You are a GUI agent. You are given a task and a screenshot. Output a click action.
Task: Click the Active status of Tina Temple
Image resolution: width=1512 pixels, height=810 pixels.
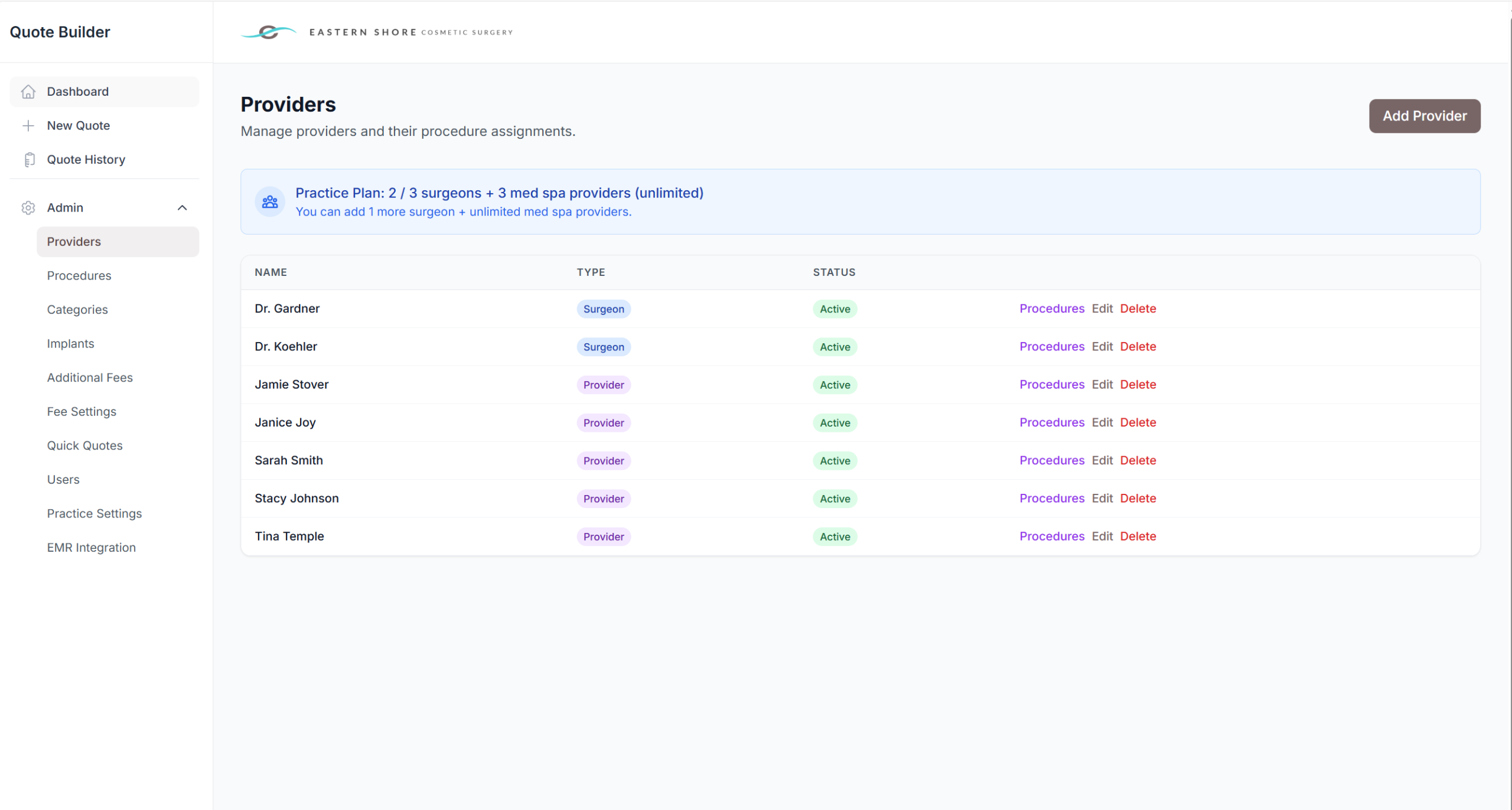(834, 536)
